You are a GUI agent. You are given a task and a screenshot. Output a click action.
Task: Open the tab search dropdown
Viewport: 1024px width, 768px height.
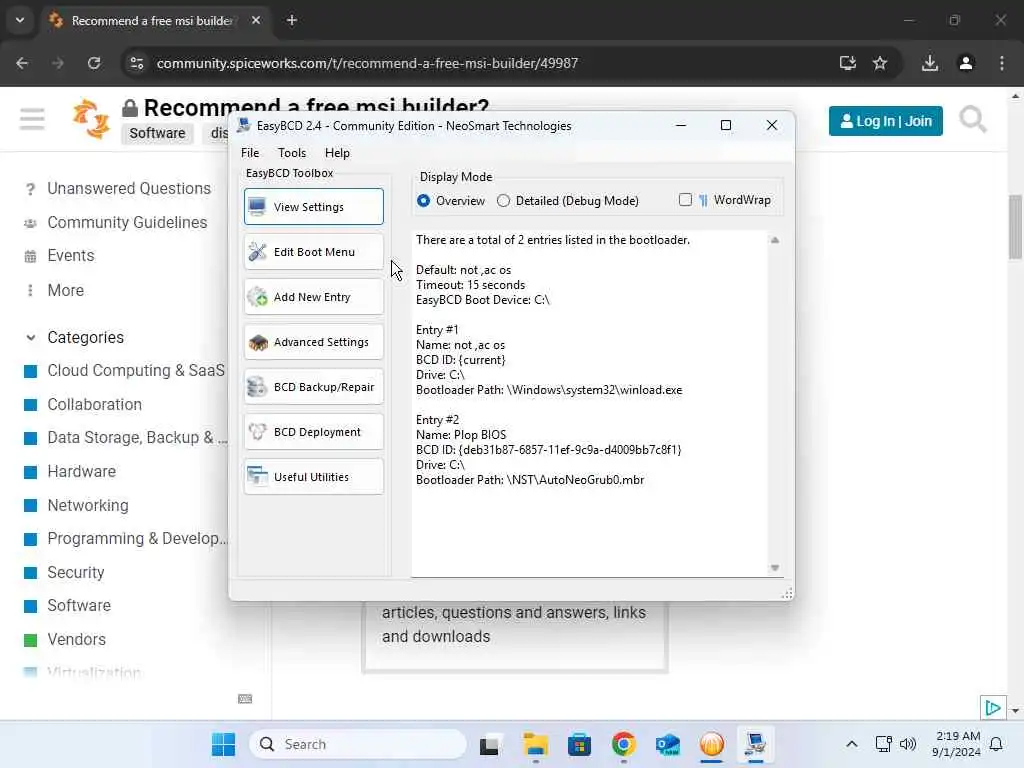pyautogui.click(x=20, y=20)
